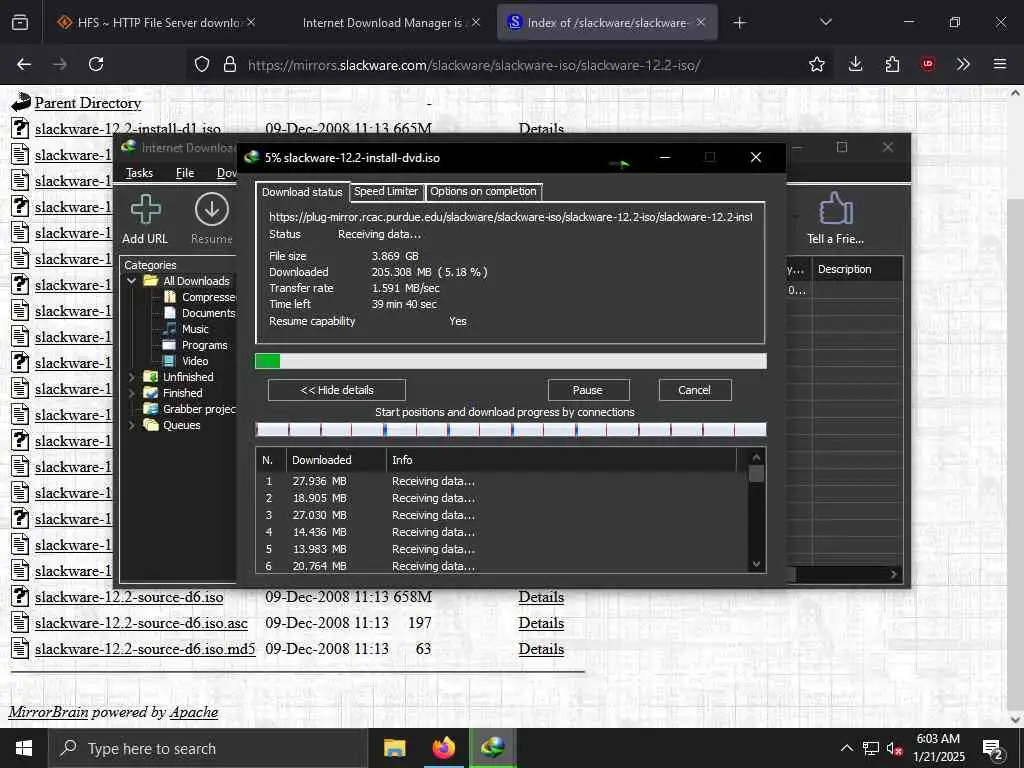The height and width of the screenshot is (768, 1024).
Task: Click Windows taskbar search box
Action: coord(208,748)
